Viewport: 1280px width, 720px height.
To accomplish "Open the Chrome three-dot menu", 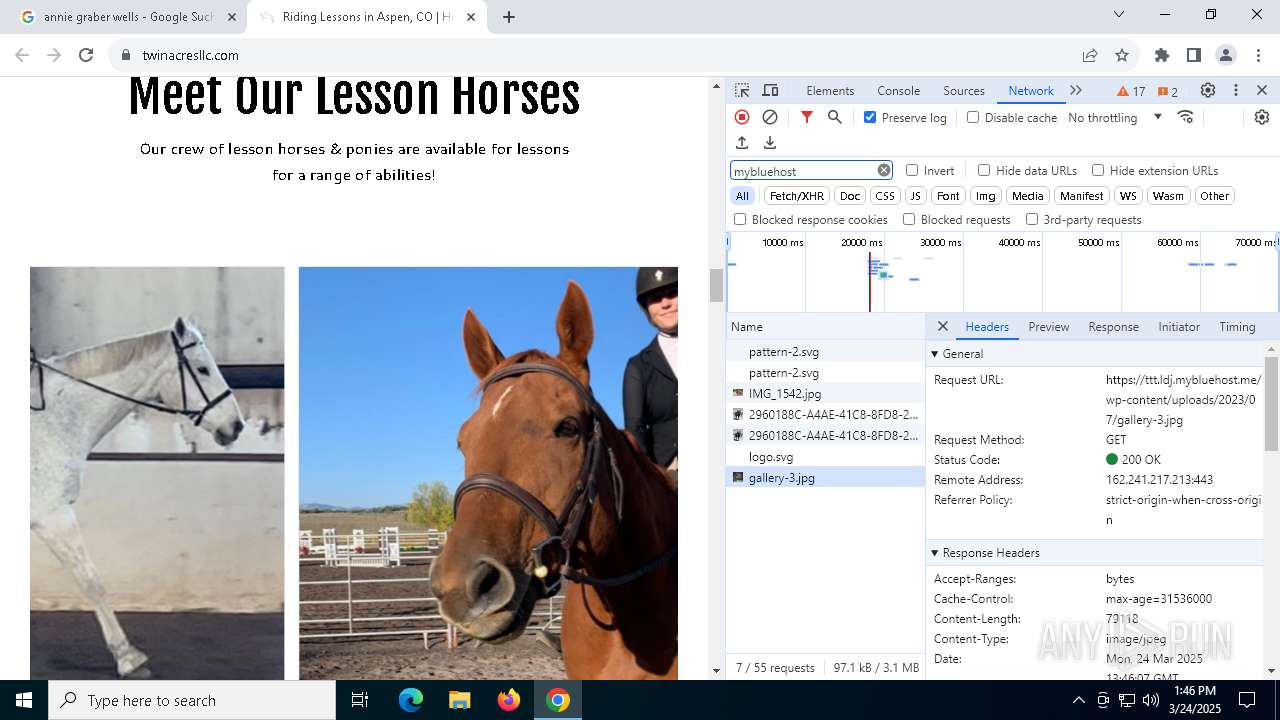I will pos(1258,55).
